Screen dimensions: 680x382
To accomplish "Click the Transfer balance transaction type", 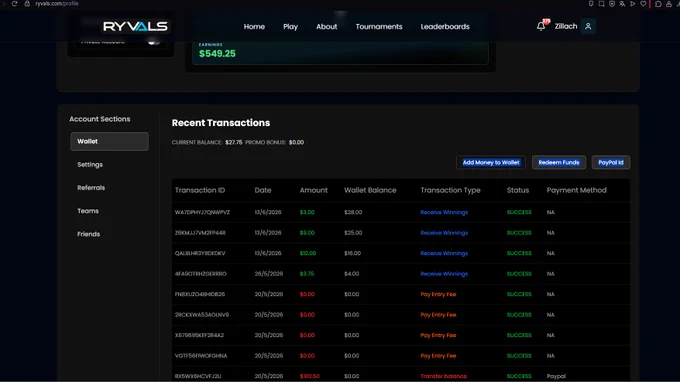I will pyautogui.click(x=443, y=376).
